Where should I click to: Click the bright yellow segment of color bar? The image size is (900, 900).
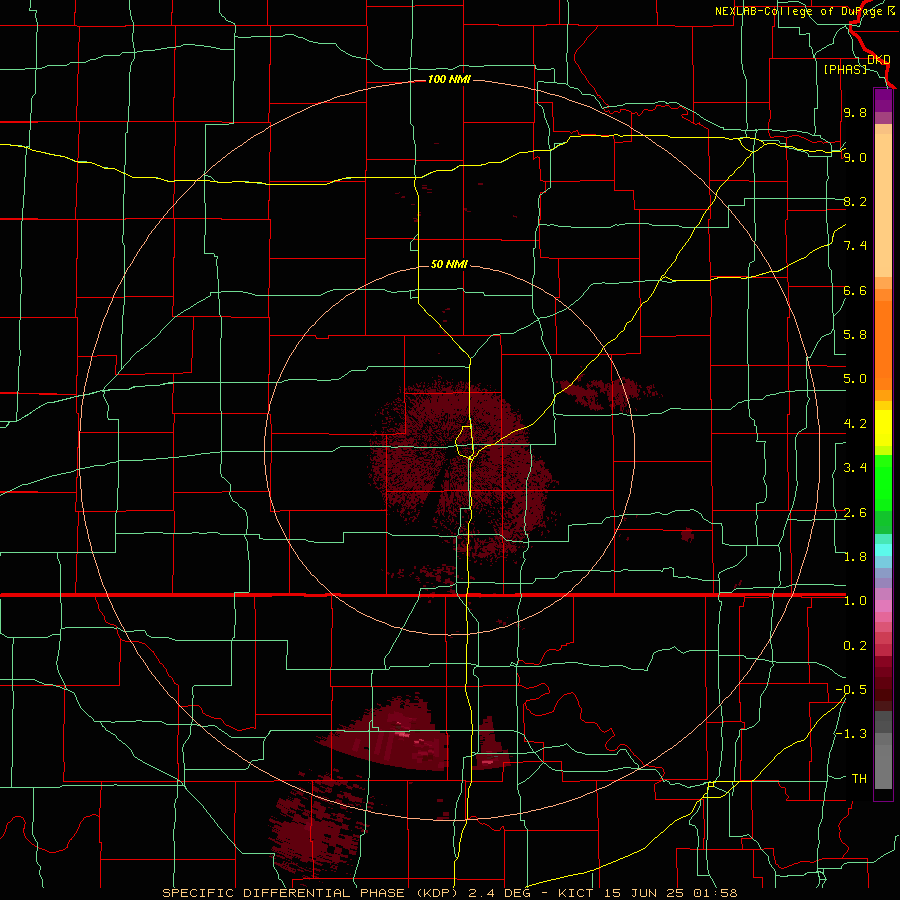883,428
